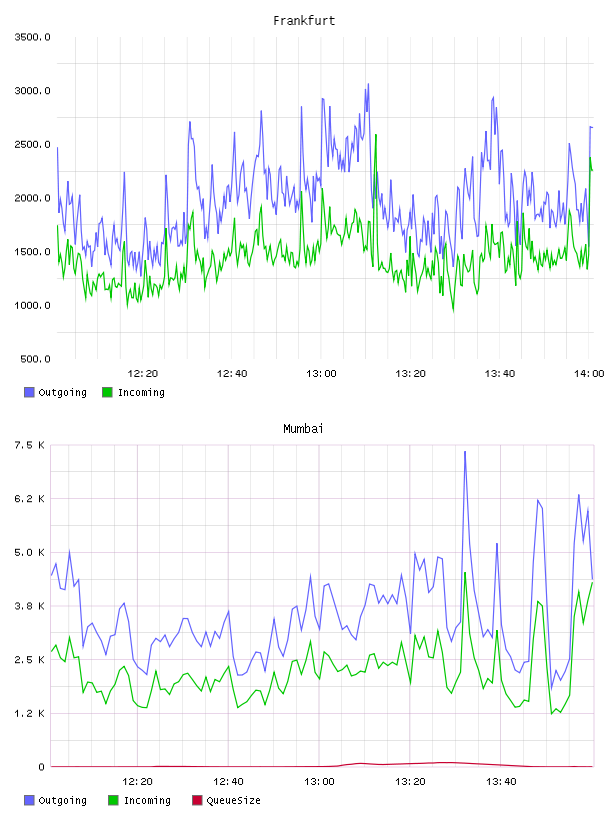Click the 13:40 time label under Mumbai chart
608x816 pixels.
[501, 781]
